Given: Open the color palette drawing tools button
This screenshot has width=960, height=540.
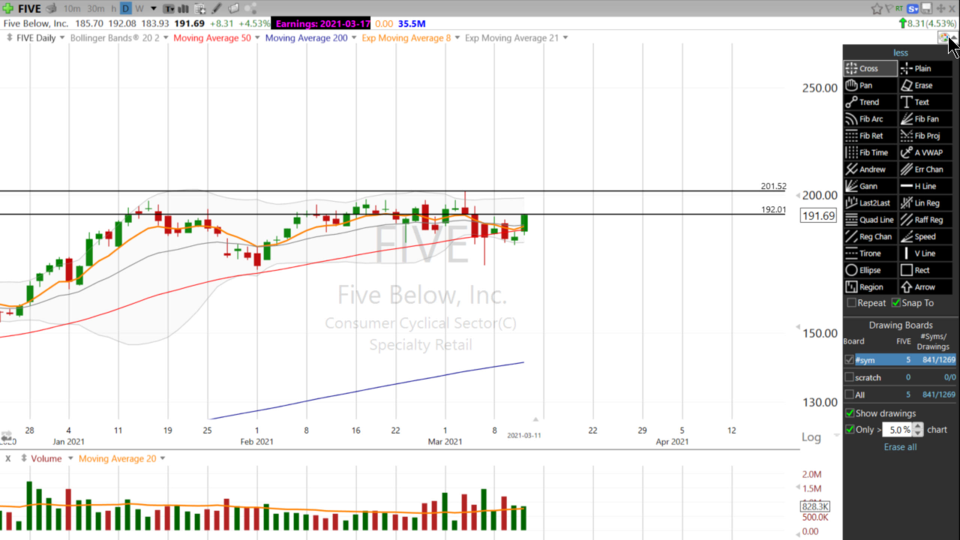Looking at the screenshot, I should click(943, 38).
